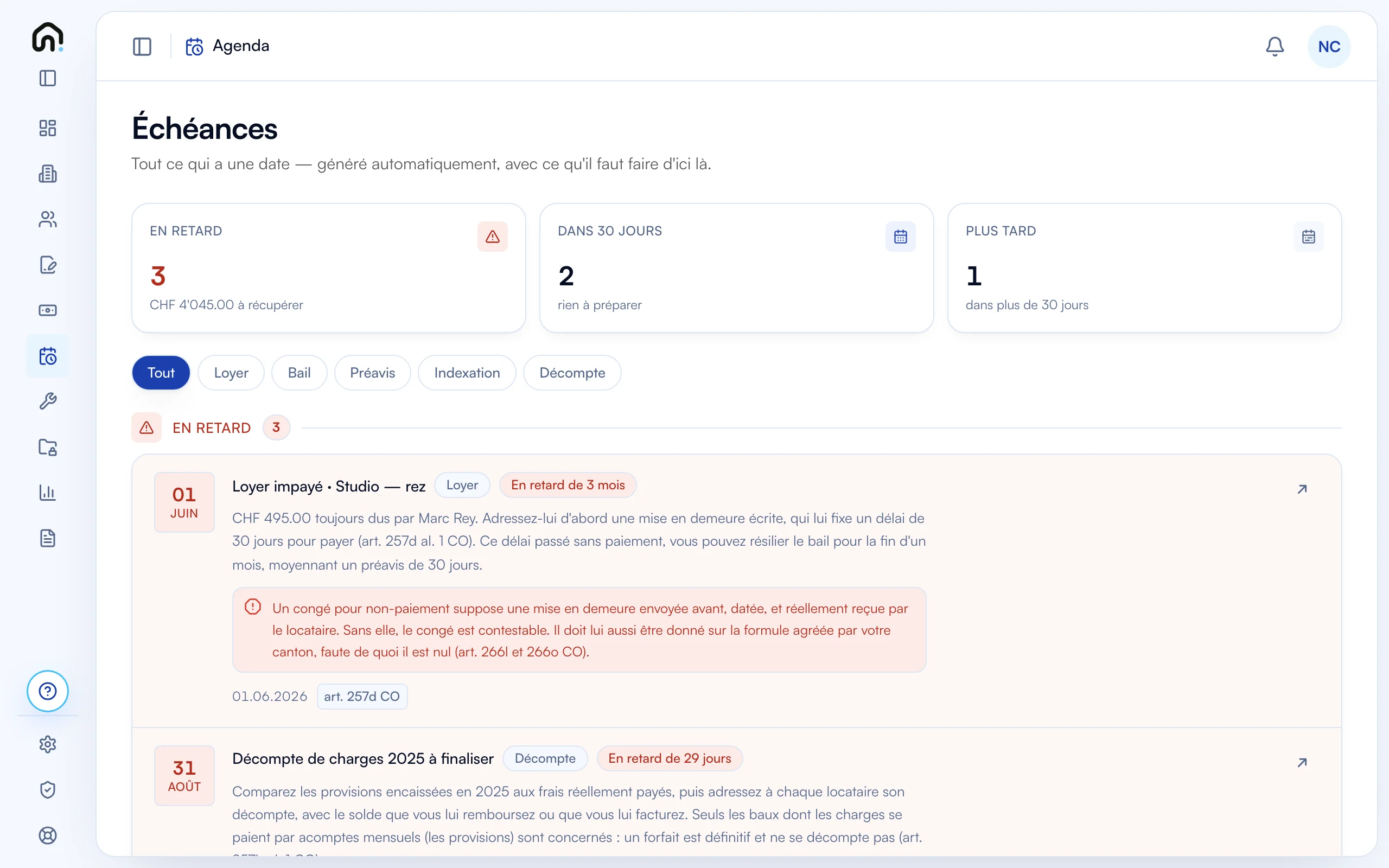Filter deadlines by Décompte chip
Screen dimensions: 1389x868
click(x=572, y=373)
